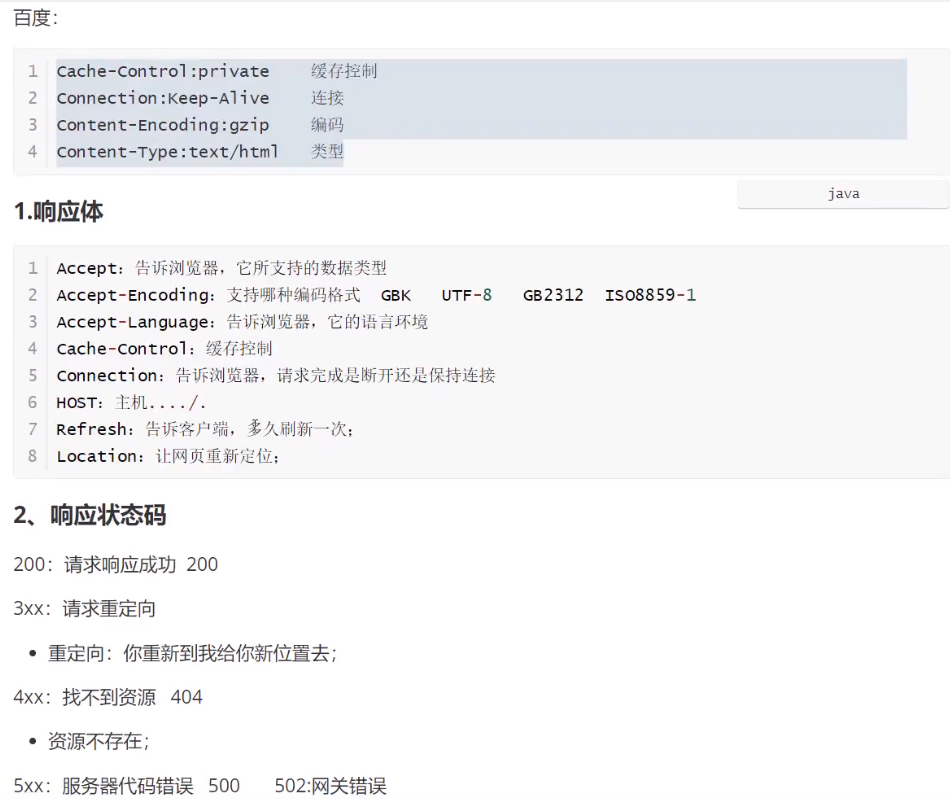This screenshot has height=799, width=950.
Task: Click the 类型 comment after Content-Type
Action: click(x=327, y=151)
